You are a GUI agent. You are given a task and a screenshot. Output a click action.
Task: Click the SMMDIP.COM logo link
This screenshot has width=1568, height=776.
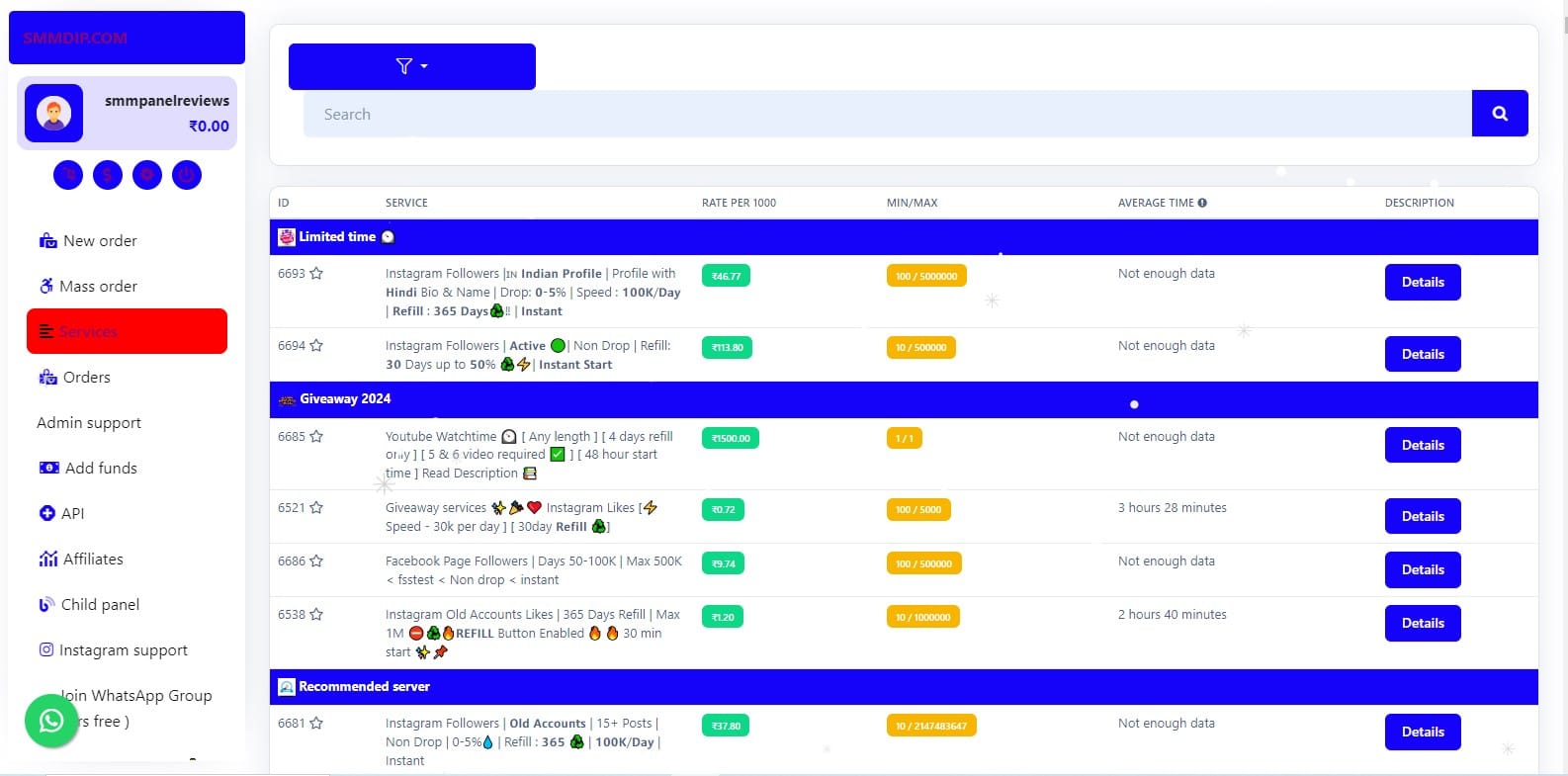tap(75, 39)
